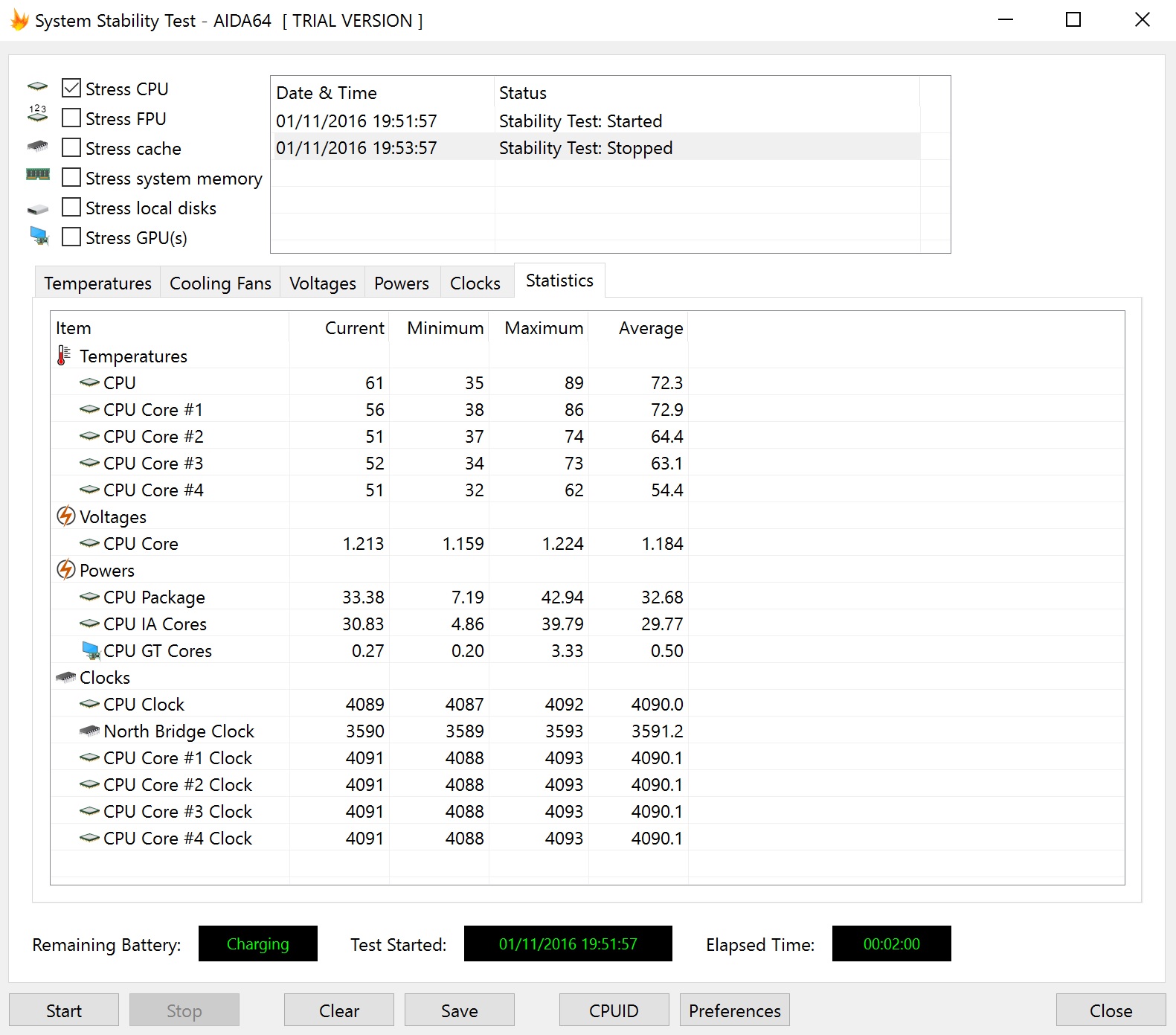The height and width of the screenshot is (1035, 1176).
Task: Click the thermometer icon of Temperatures group
Action: point(64,356)
